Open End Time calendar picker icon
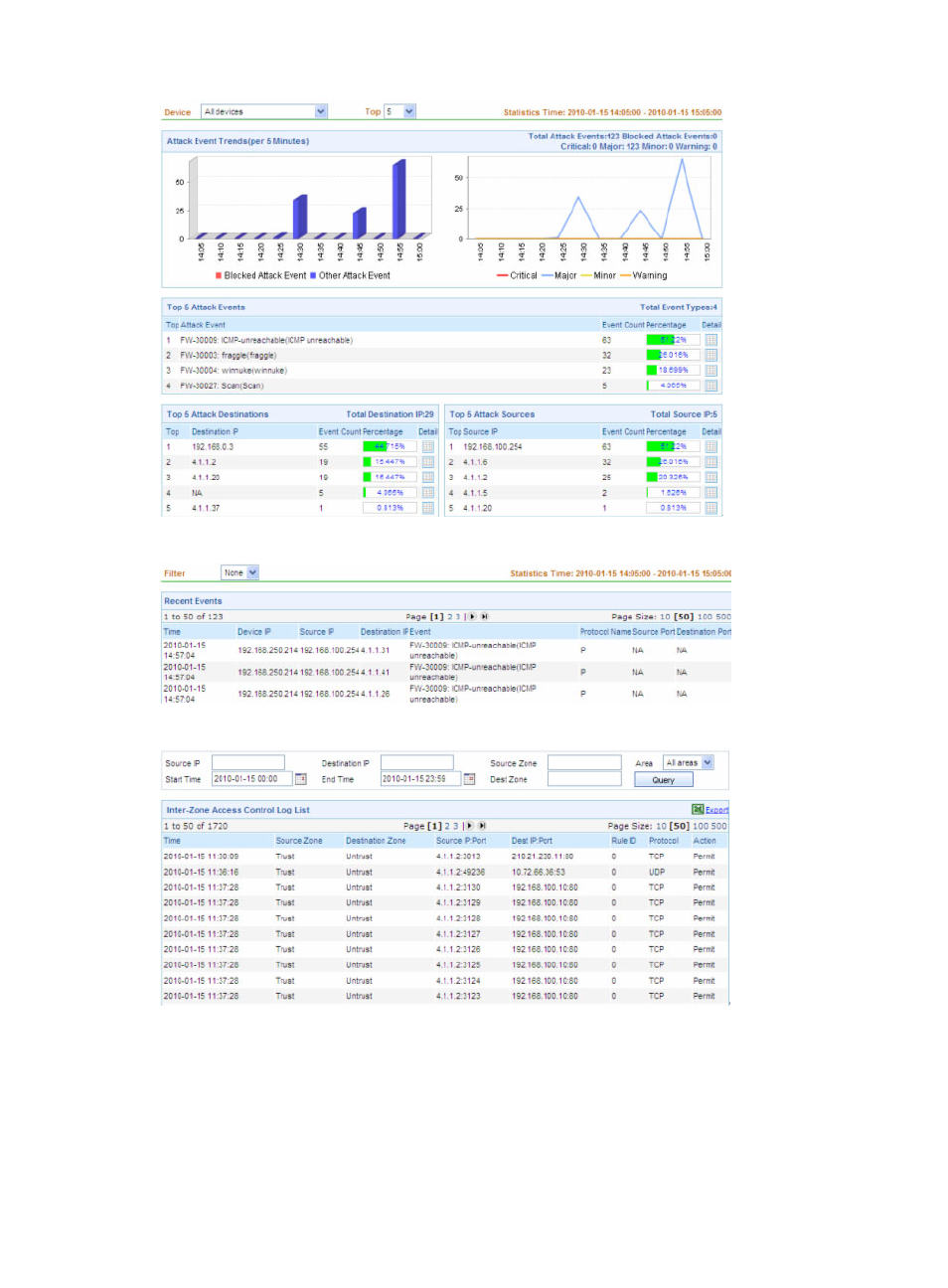This screenshot has height=1288, width=948. pyautogui.click(x=469, y=779)
